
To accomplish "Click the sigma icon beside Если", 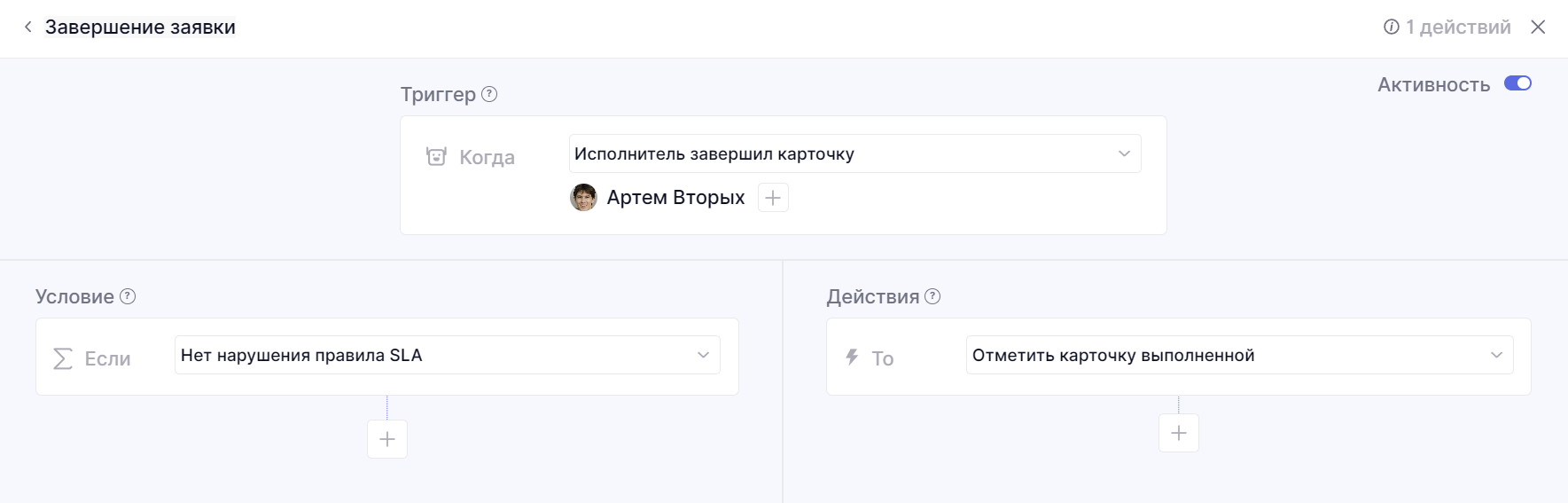I will coord(63,358).
